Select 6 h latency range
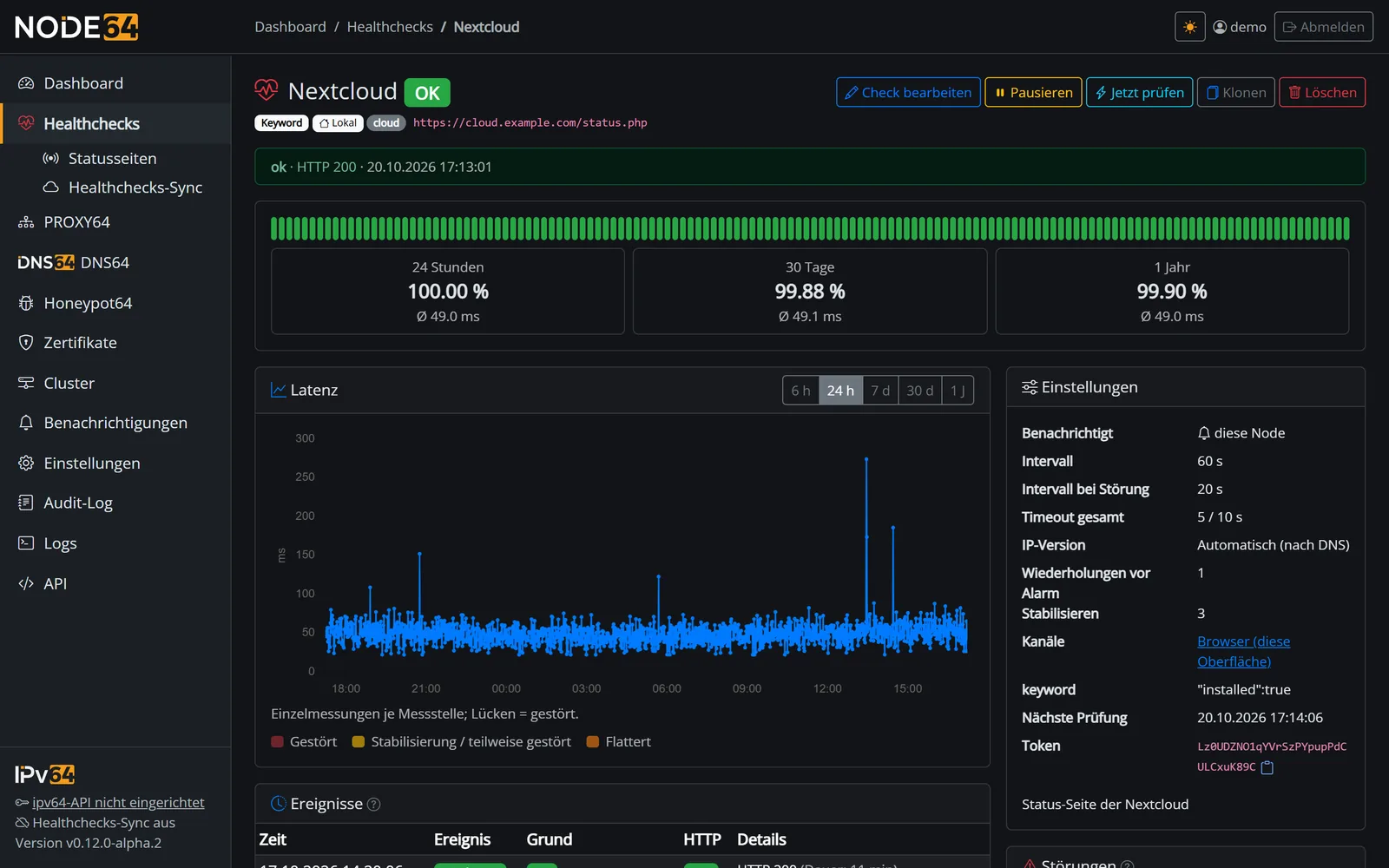The image size is (1389, 868). 800,391
